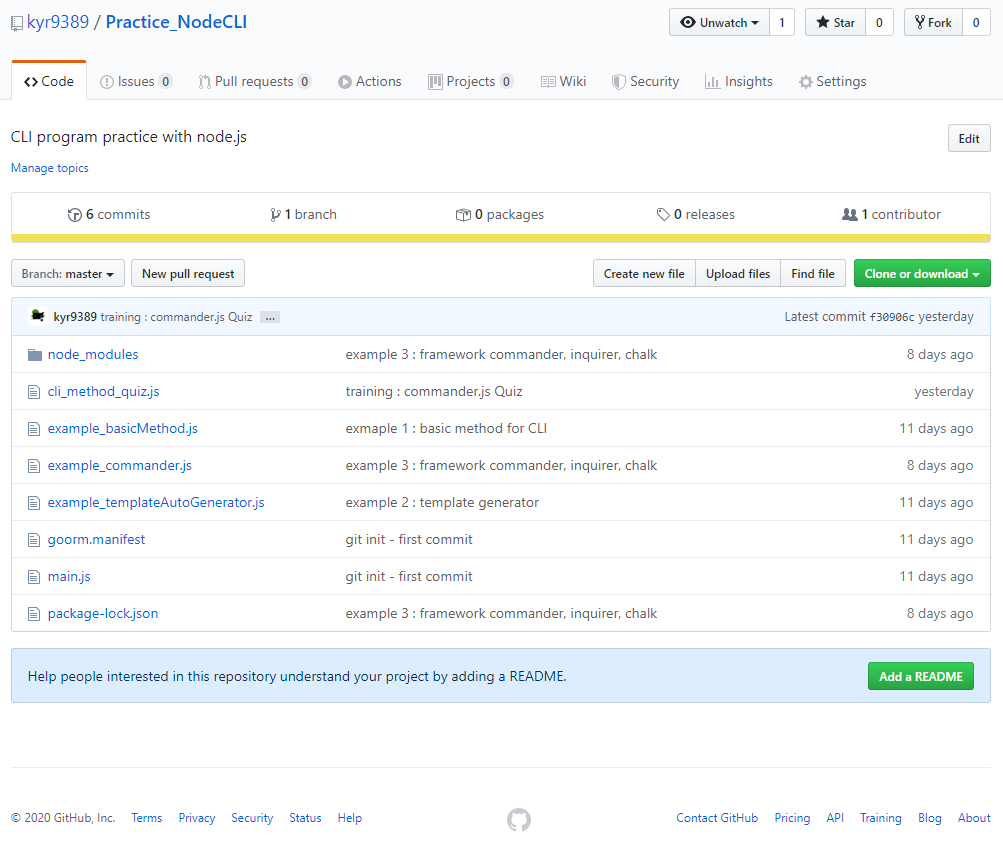Click the package box icon
This screenshot has width=1003, height=863.
(462, 215)
